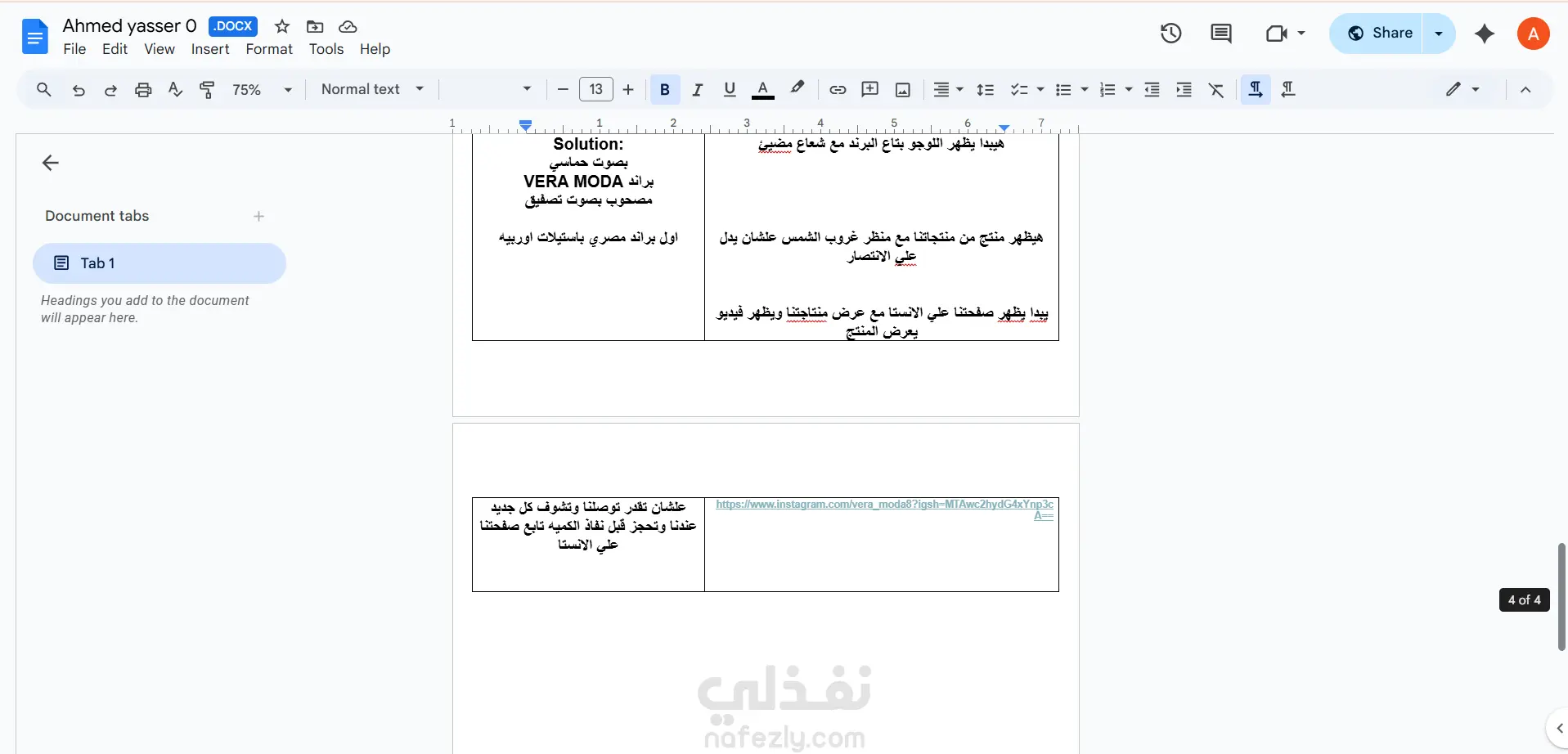
Task: Decrease the font size
Action: [563, 90]
